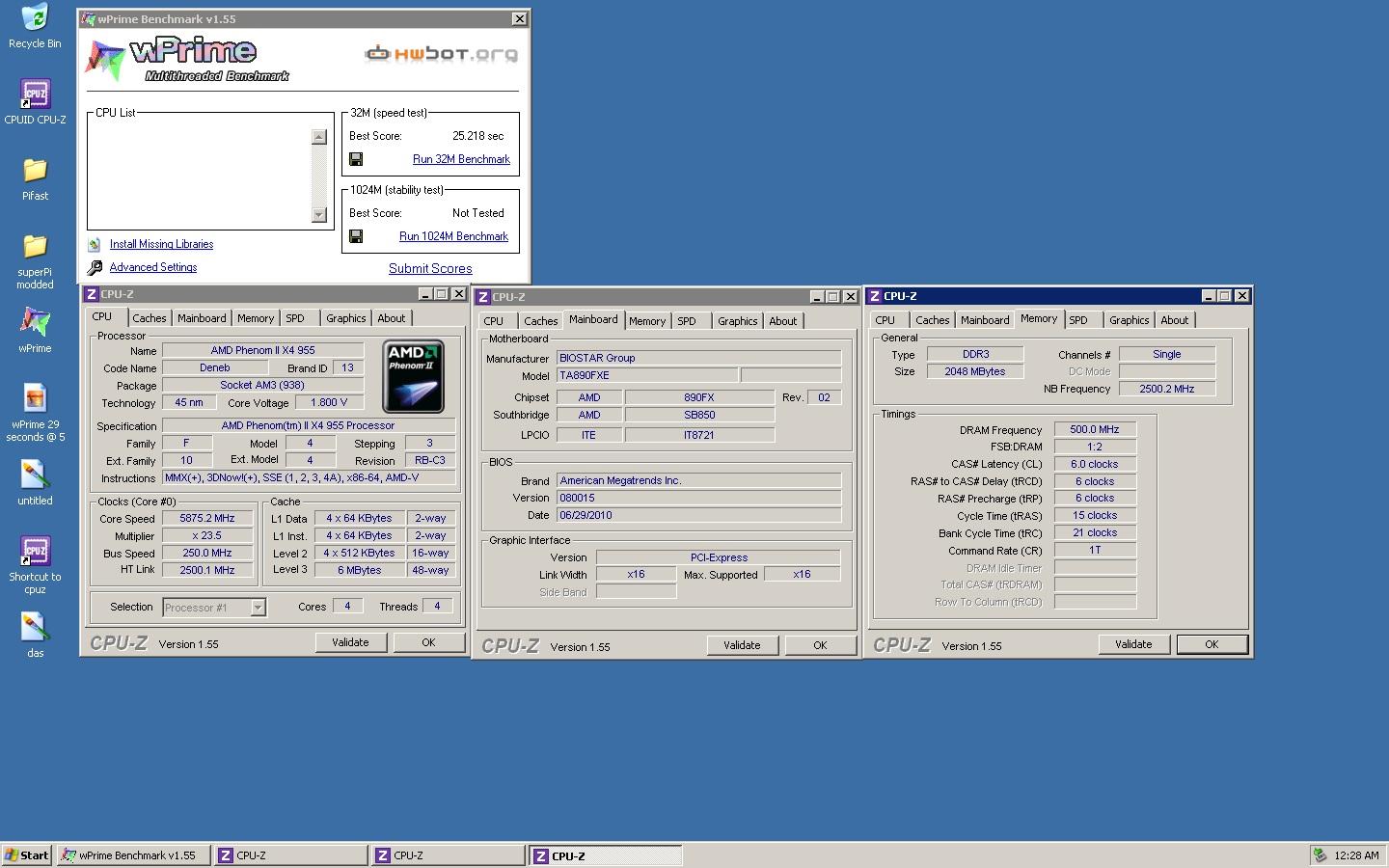Image resolution: width=1389 pixels, height=868 pixels.
Task: Open Memory tab in middle CPU-Z window
Action: [647, 321]
